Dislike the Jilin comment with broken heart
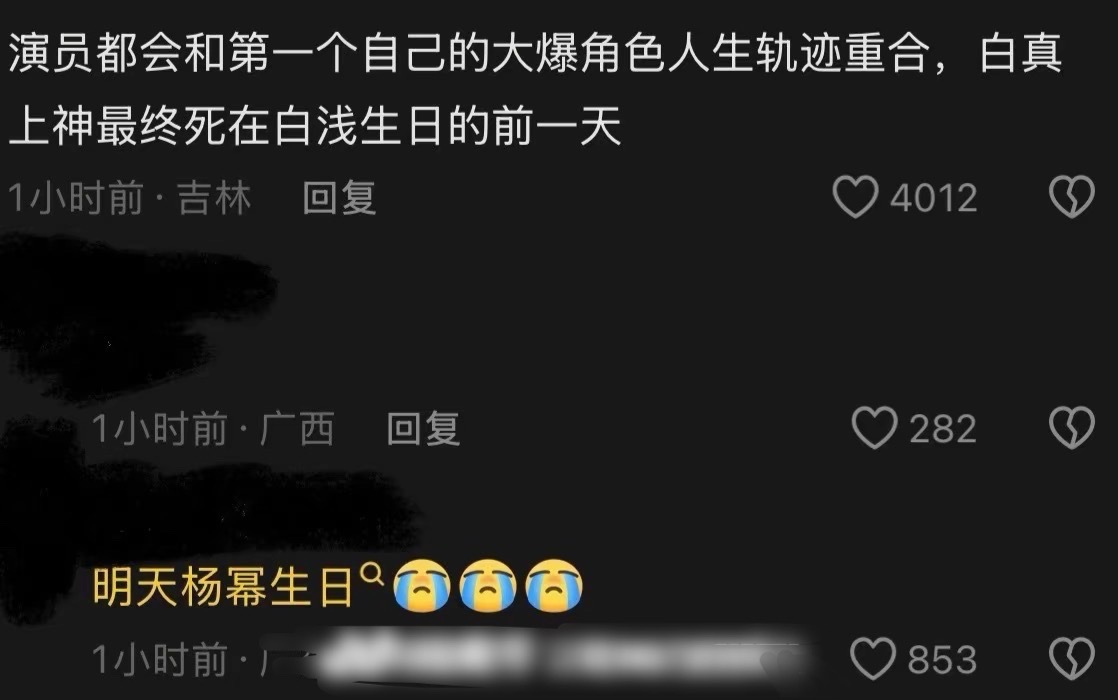The height and width of the screenshot is (700, 1118). coord(1071,197)
